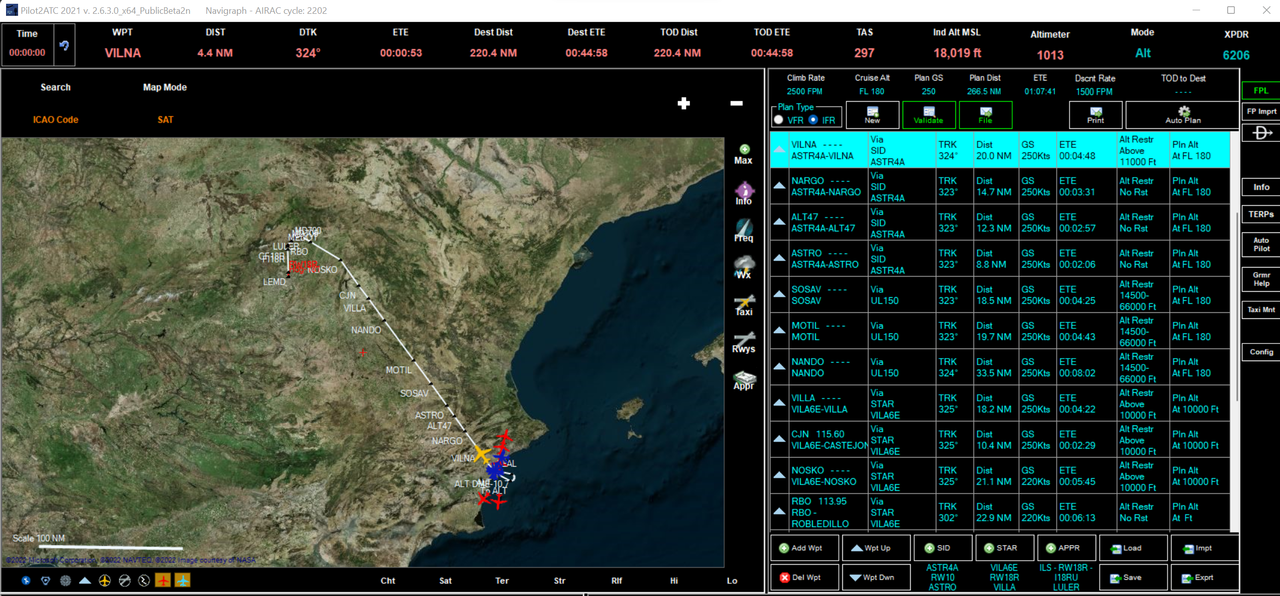The height and width of the screenshot is (596, 1280).
Task: Click the SID button
Action: tap(942, 548)
